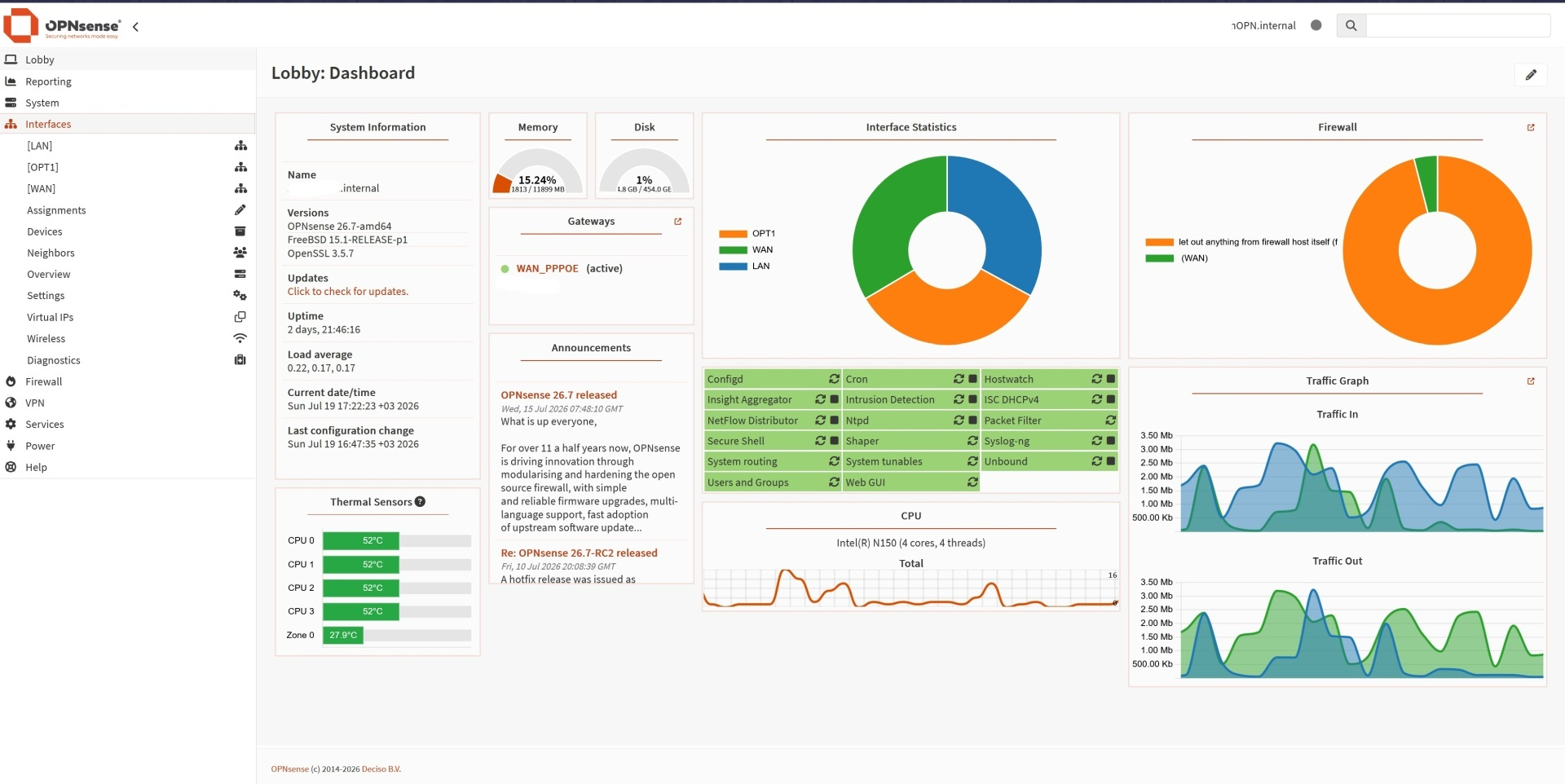The width and height of the screenshot is (1565, 784).
Task: Focus the top search input field
Action: pos(1458,25)
